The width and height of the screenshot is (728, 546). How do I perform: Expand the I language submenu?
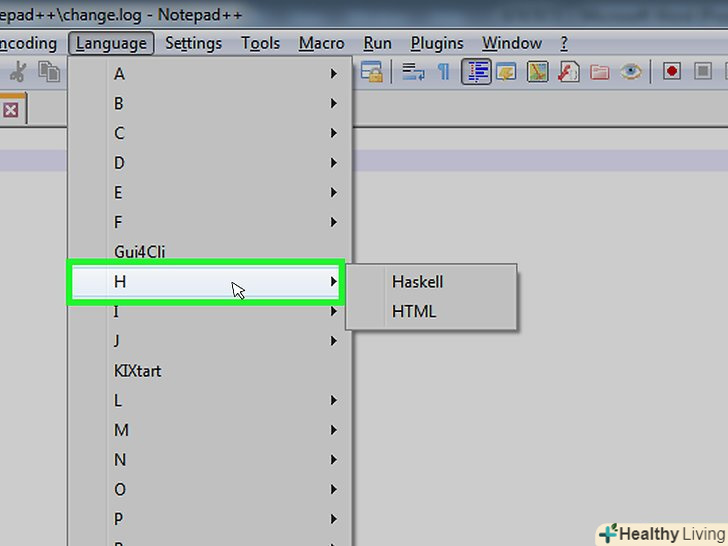click(210, 312)
